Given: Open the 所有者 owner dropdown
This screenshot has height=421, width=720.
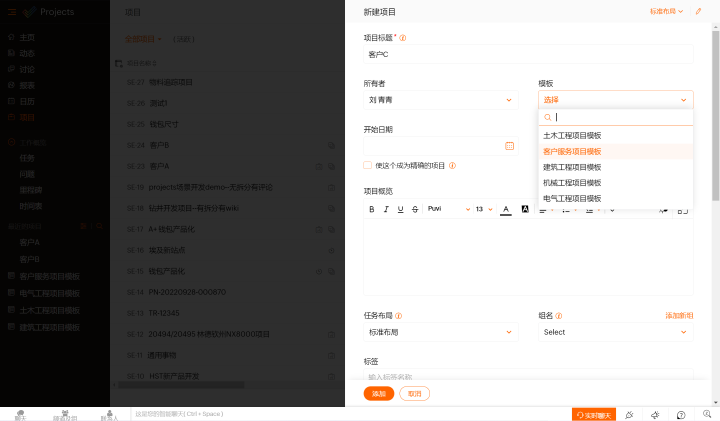Looking at the screenshot, I should pyautogui.click(x=441, y=100).
